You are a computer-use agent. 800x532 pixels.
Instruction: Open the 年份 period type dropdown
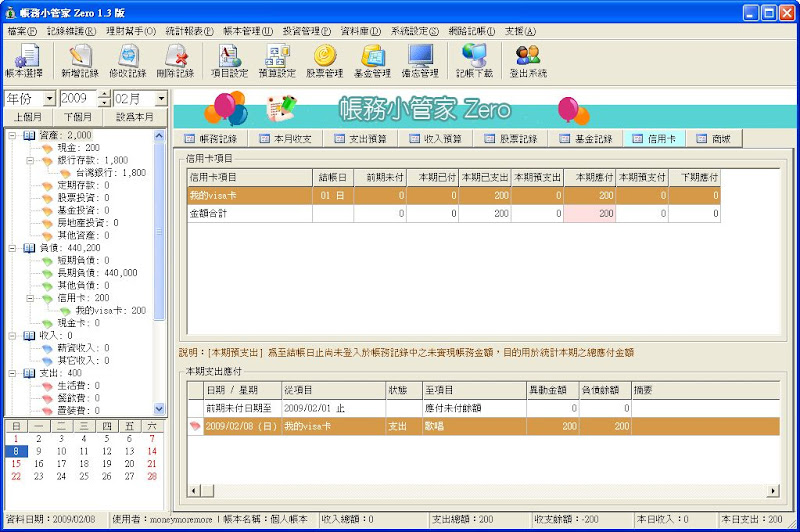click(49, 99)
